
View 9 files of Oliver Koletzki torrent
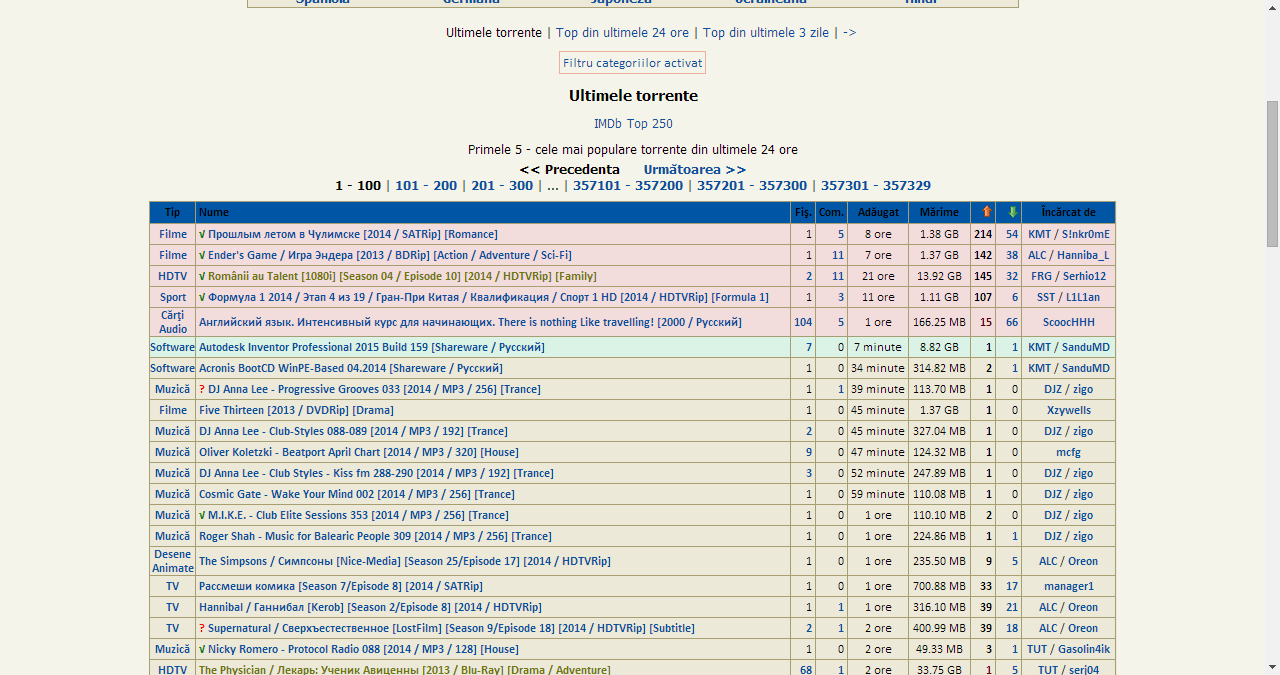(x=809, y=452)
